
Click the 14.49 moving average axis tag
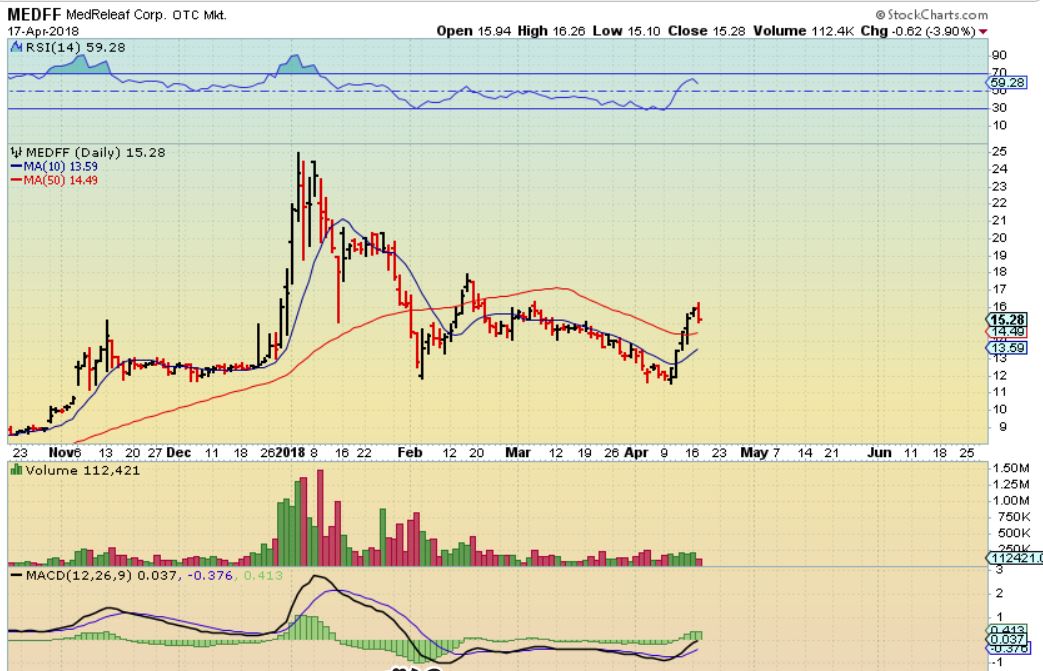1007,332
